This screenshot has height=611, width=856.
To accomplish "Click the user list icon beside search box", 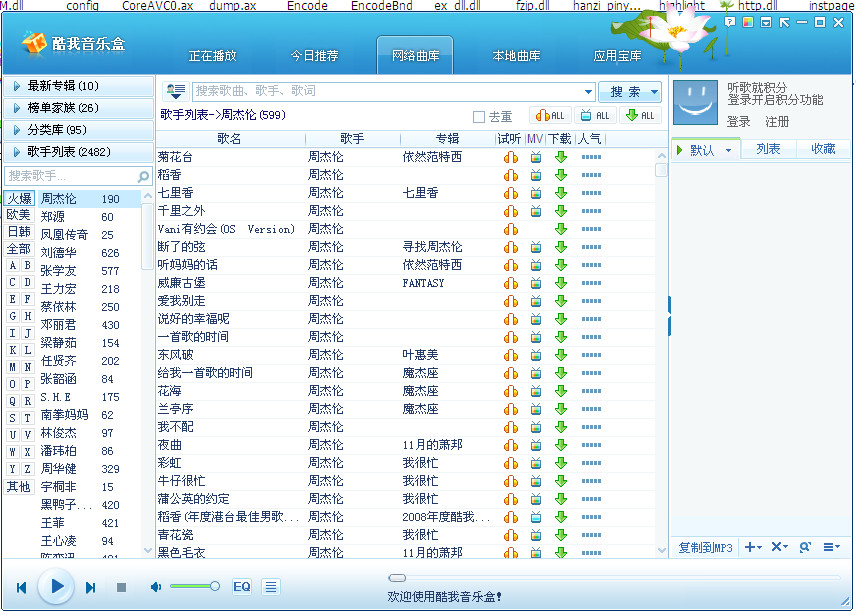I will tap(176, 91).
